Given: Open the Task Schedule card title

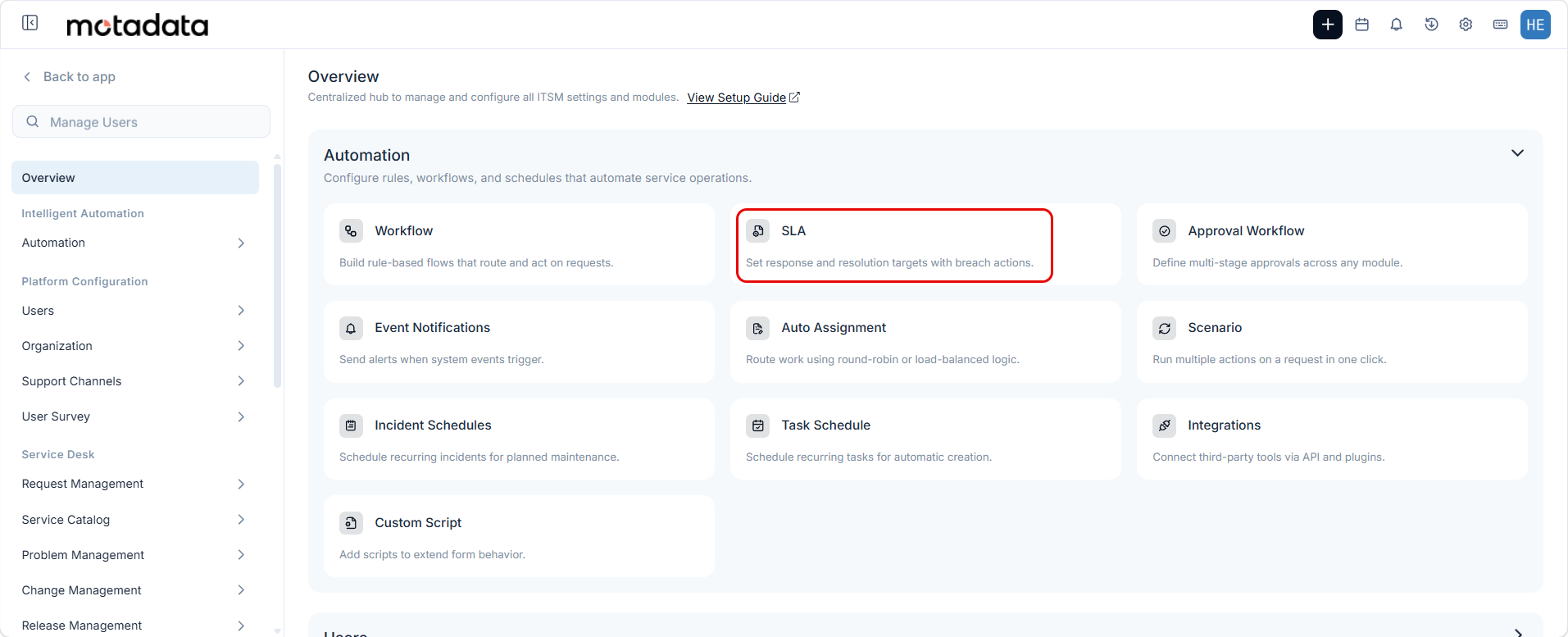Looking at the screenshot, I should [x=825, y=425].
